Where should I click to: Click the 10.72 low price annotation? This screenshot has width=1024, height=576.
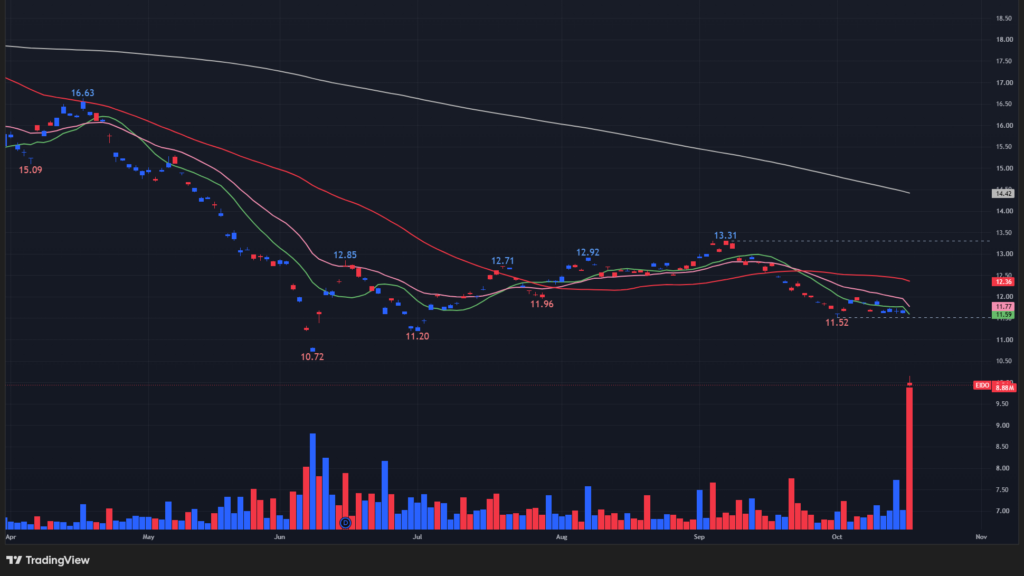[x=312, y=357]
